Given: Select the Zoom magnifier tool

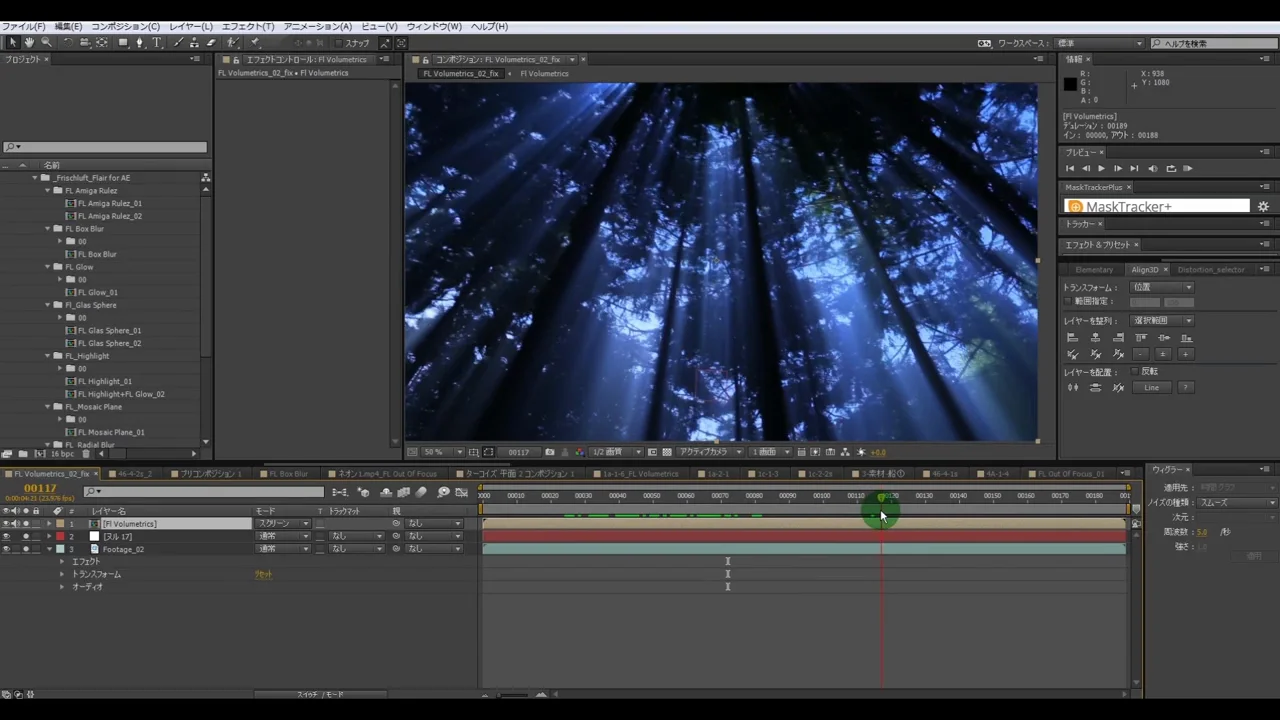Looking at the screenshot, I should 45,43.
